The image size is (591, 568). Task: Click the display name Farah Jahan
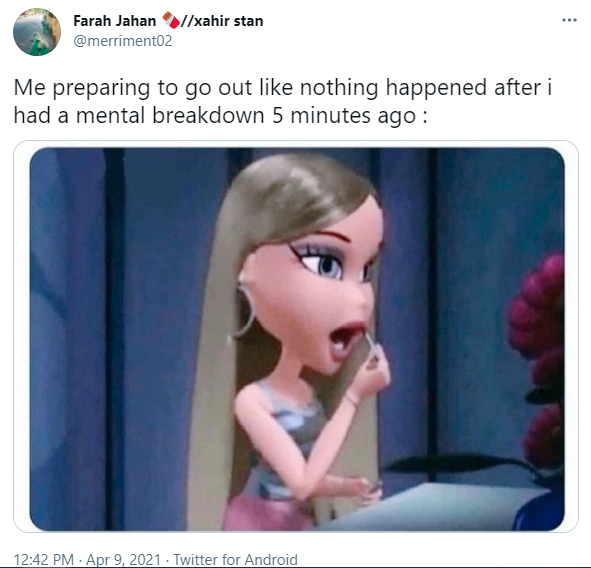point(115,21)
